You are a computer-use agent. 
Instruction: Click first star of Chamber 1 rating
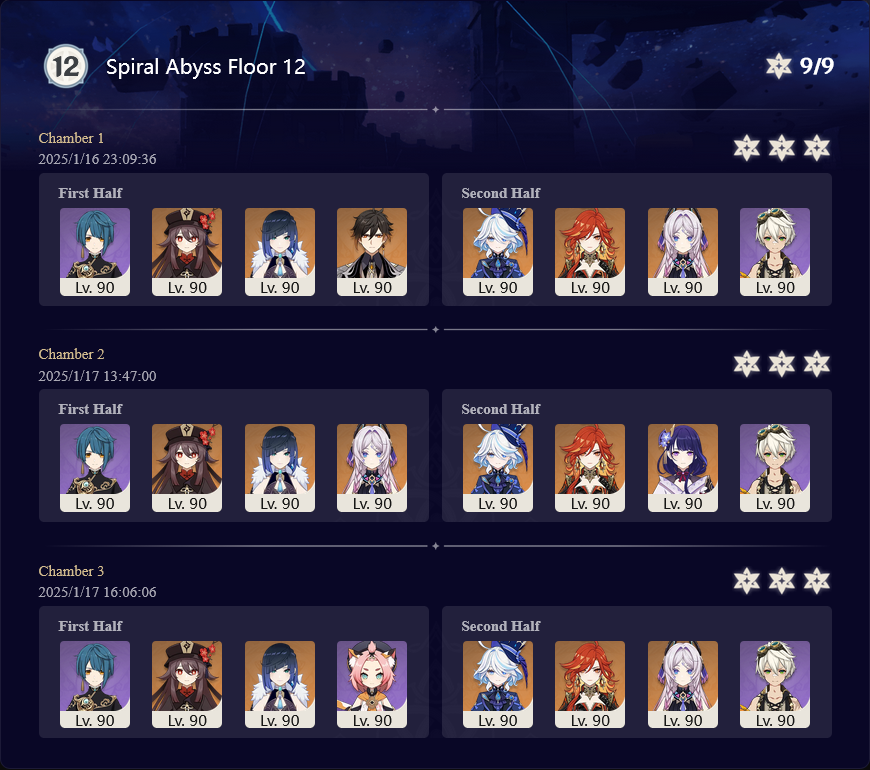pos(746,148)
